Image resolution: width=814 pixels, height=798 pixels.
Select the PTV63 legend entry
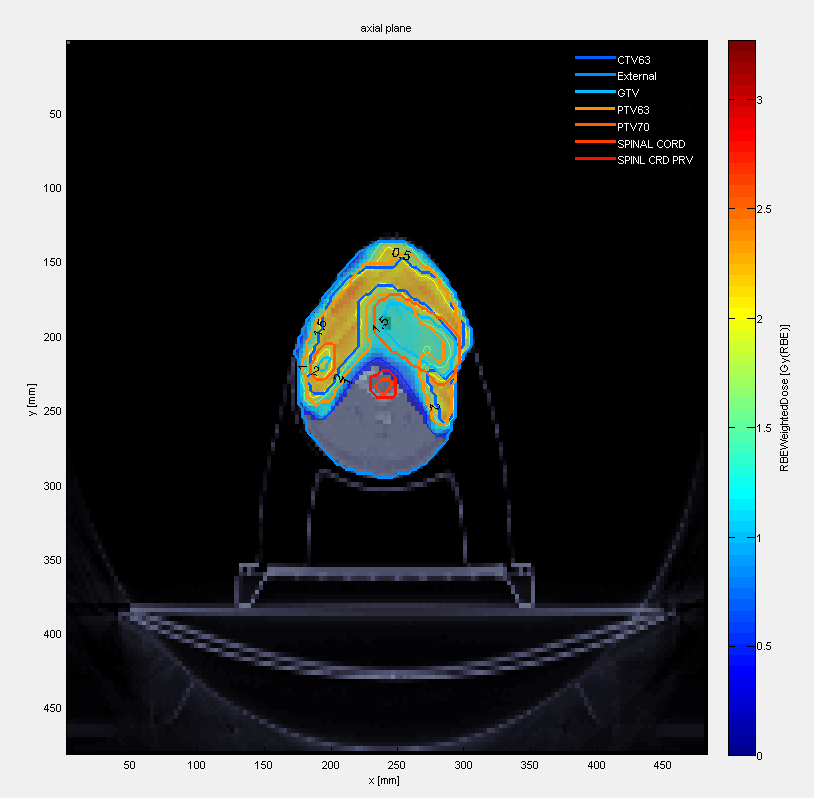point(634,110)
